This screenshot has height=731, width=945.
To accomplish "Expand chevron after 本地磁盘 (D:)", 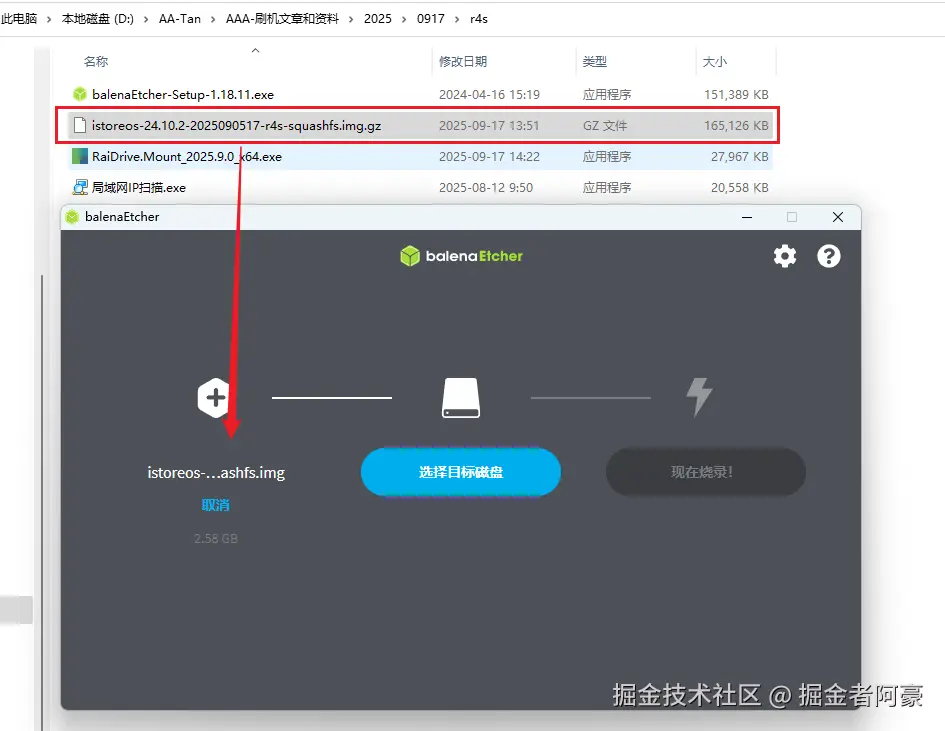I will 146,19.
